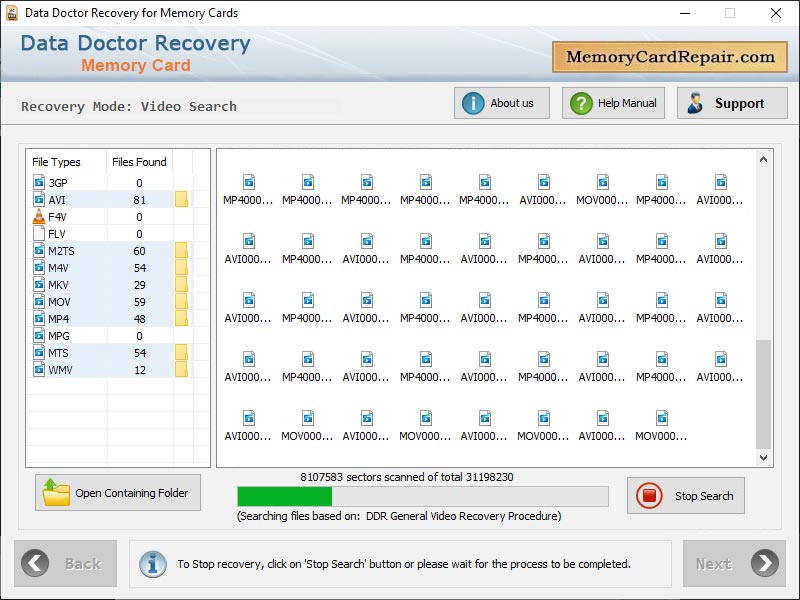This screenshot has width=800, height=600.
Task: Select the AVI row in the file types list
Action: (x=90, y=199)
